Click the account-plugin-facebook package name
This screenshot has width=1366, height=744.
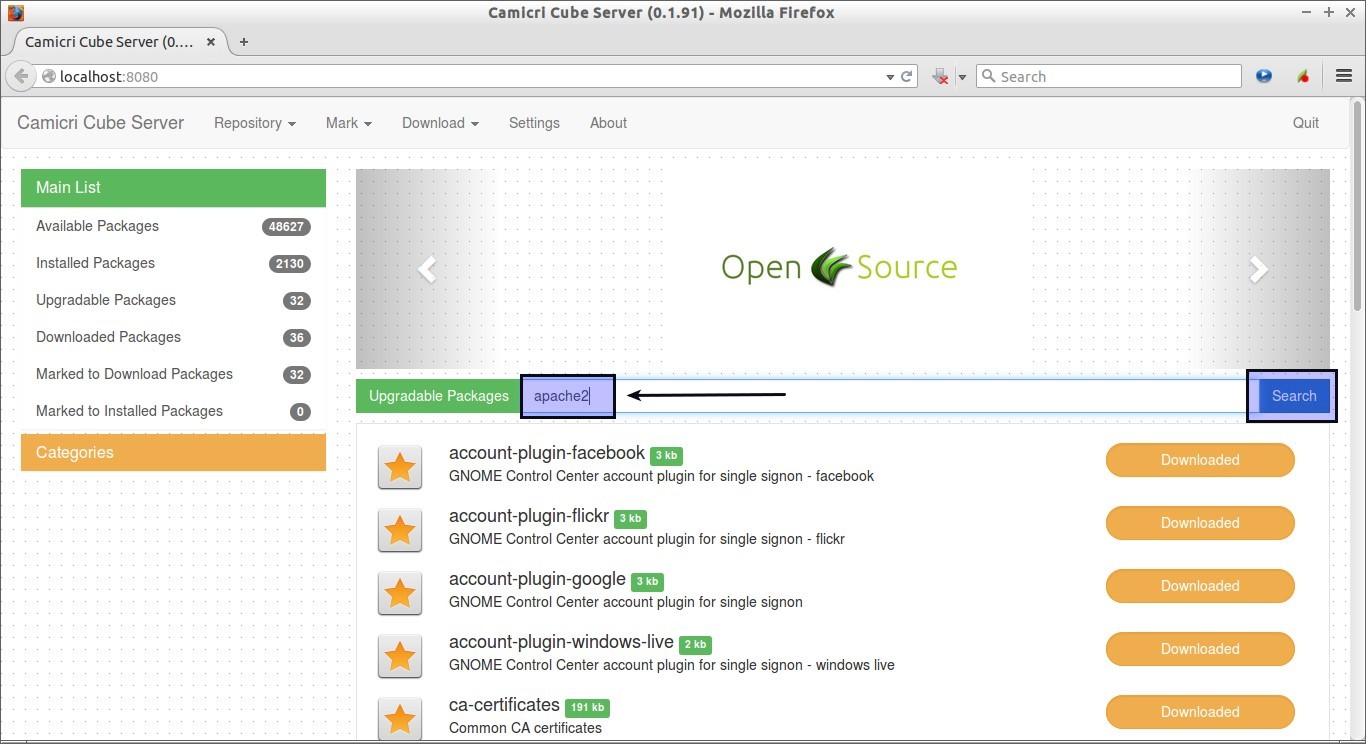(x=547, y=453)
